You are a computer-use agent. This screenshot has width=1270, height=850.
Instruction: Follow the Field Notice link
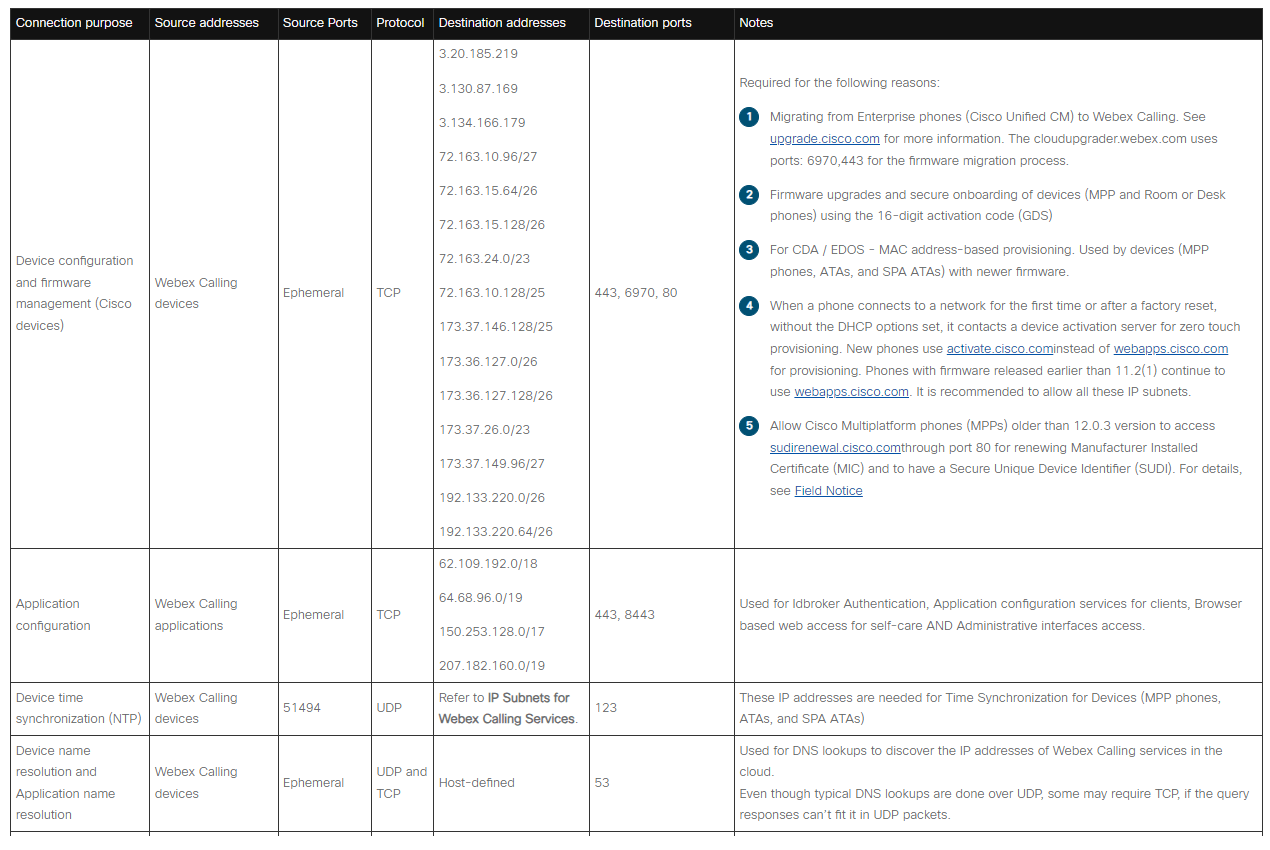[x=828, y=491]
